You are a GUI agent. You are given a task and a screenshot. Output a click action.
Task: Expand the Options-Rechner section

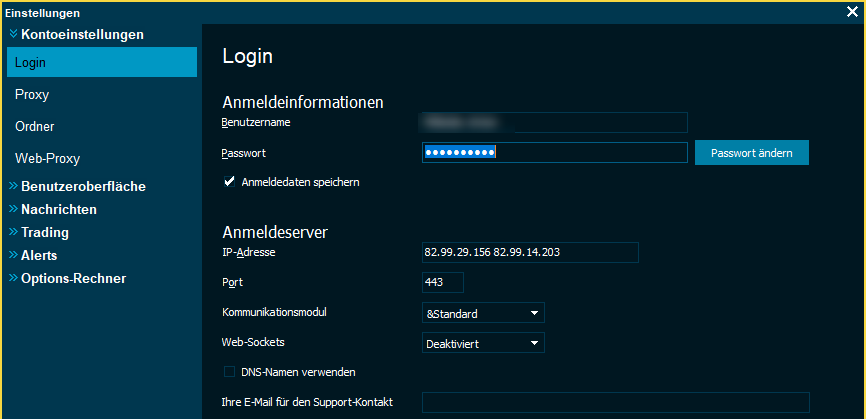(x=67, y=279)
